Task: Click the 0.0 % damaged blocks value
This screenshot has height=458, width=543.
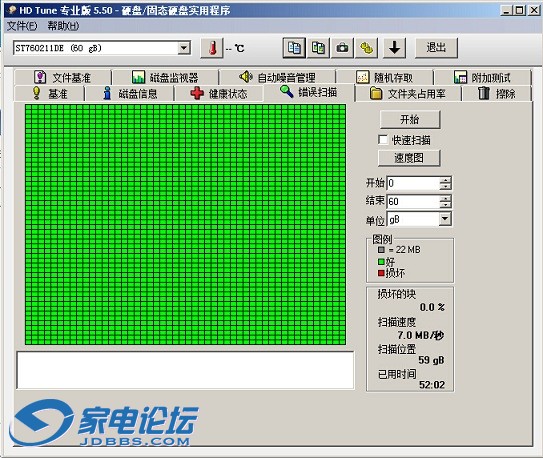Action: 432,307
